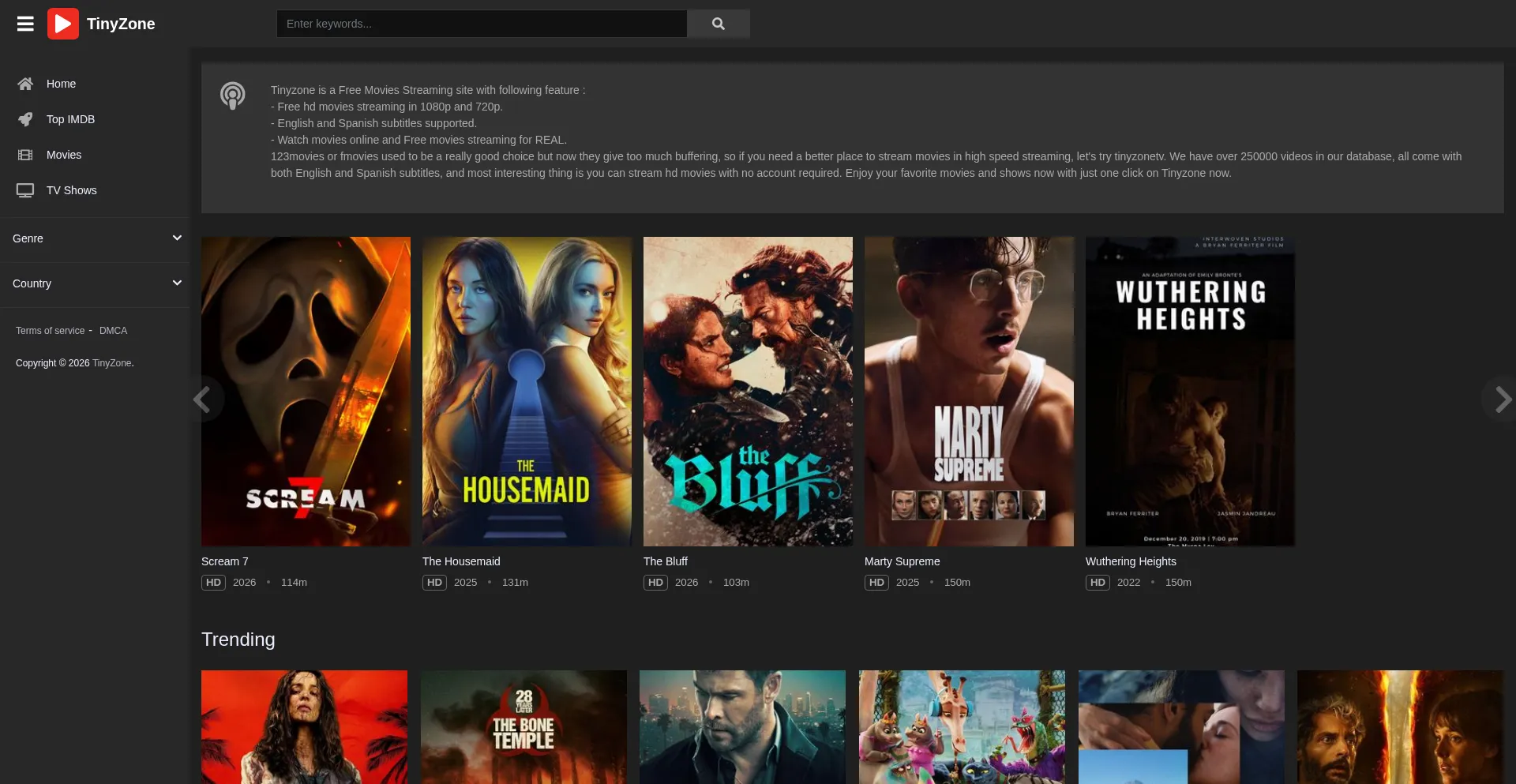1516x784 pixels.
Task: Click the 'Free hd movies streaming in 1080p' line
Action: 387,107
